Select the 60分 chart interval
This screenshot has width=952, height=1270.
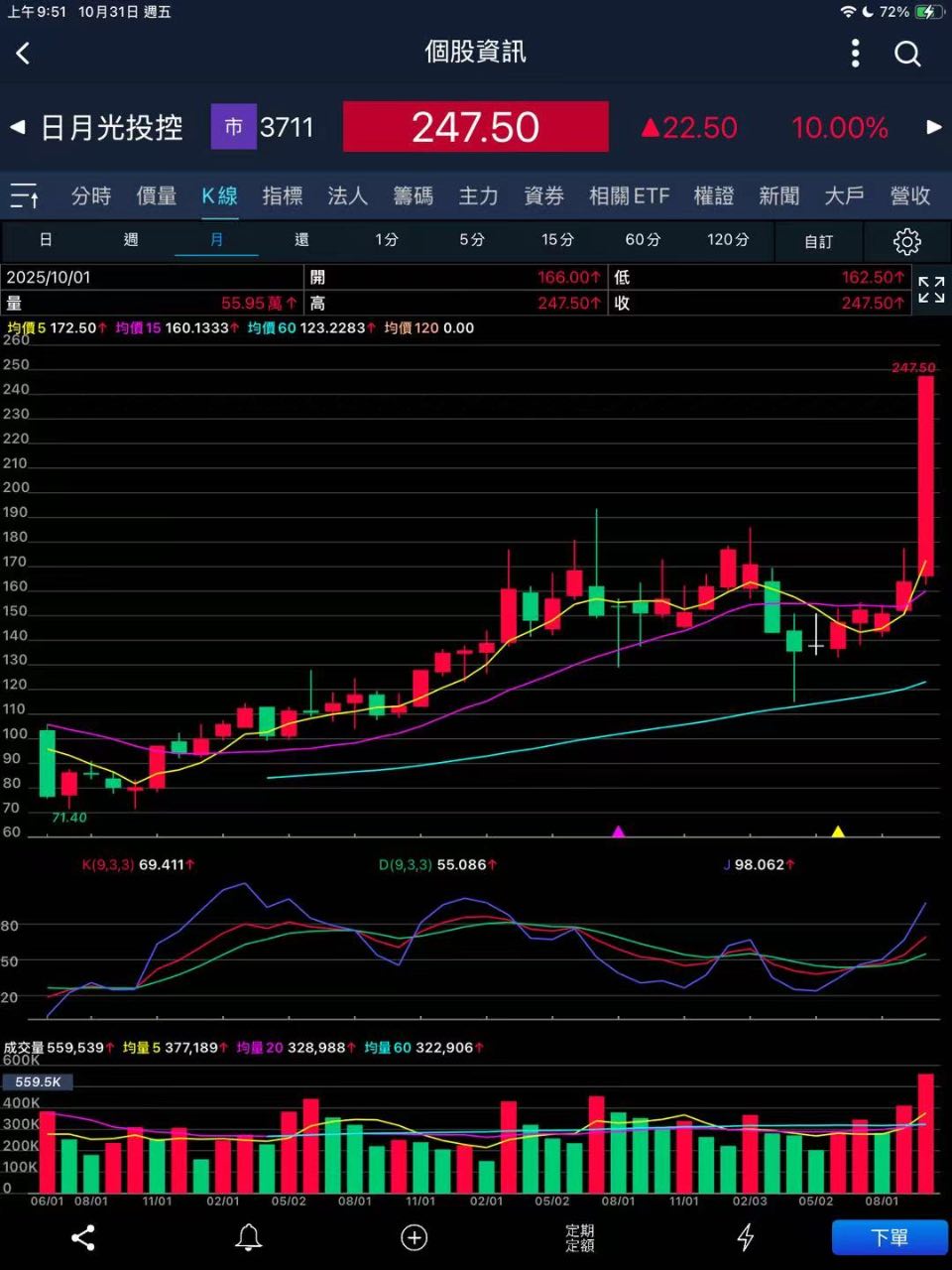tap(643, 240)
